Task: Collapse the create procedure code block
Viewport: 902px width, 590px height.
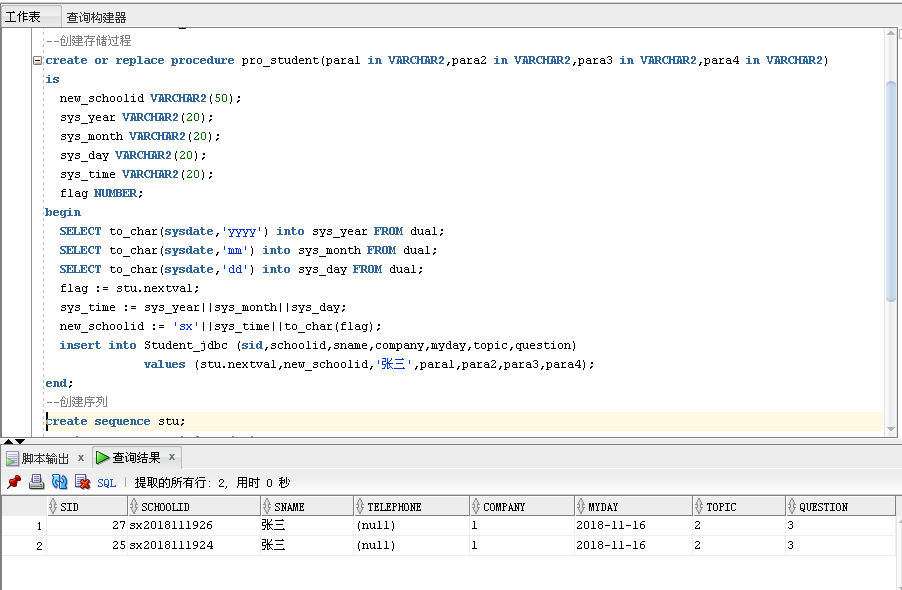Action: [x=37, y=60]
